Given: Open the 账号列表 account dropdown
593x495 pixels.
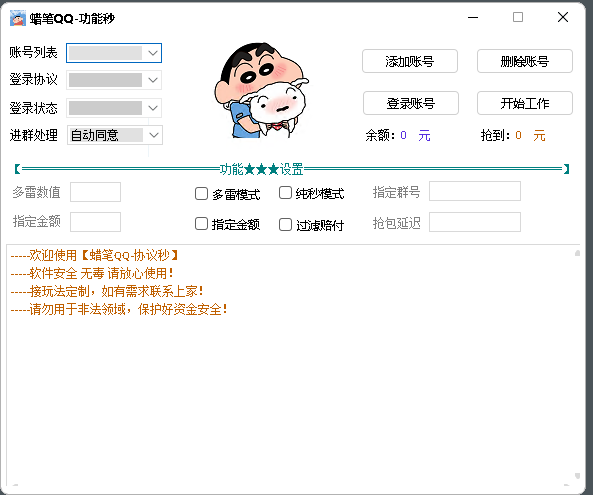Looking at the screenshot, I should click(114, 53).
